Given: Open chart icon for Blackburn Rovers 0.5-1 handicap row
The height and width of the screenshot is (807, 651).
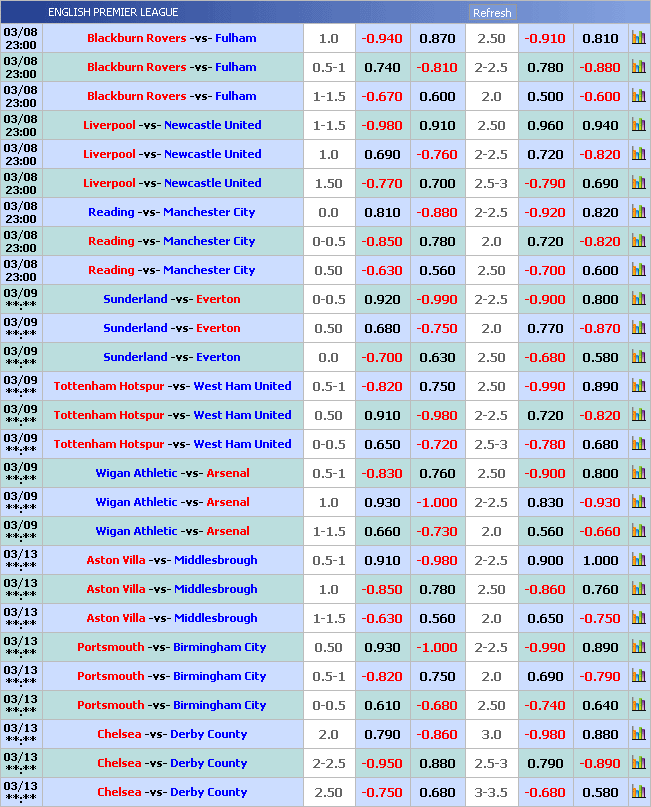Looking at the screenshot, I should click(639, 66).
